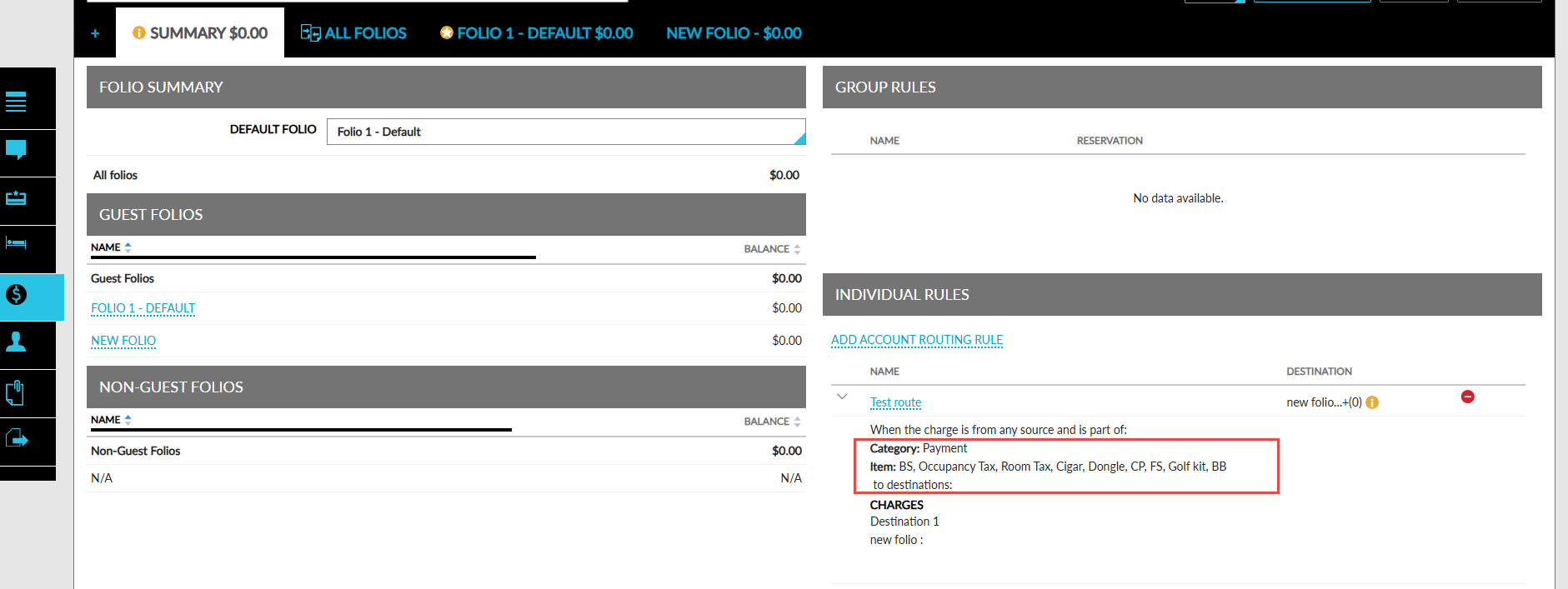Viewport: 1568px width, 589px height.
Task: Sort Non-Guest Folios by Balance
Action: (772, 422)
